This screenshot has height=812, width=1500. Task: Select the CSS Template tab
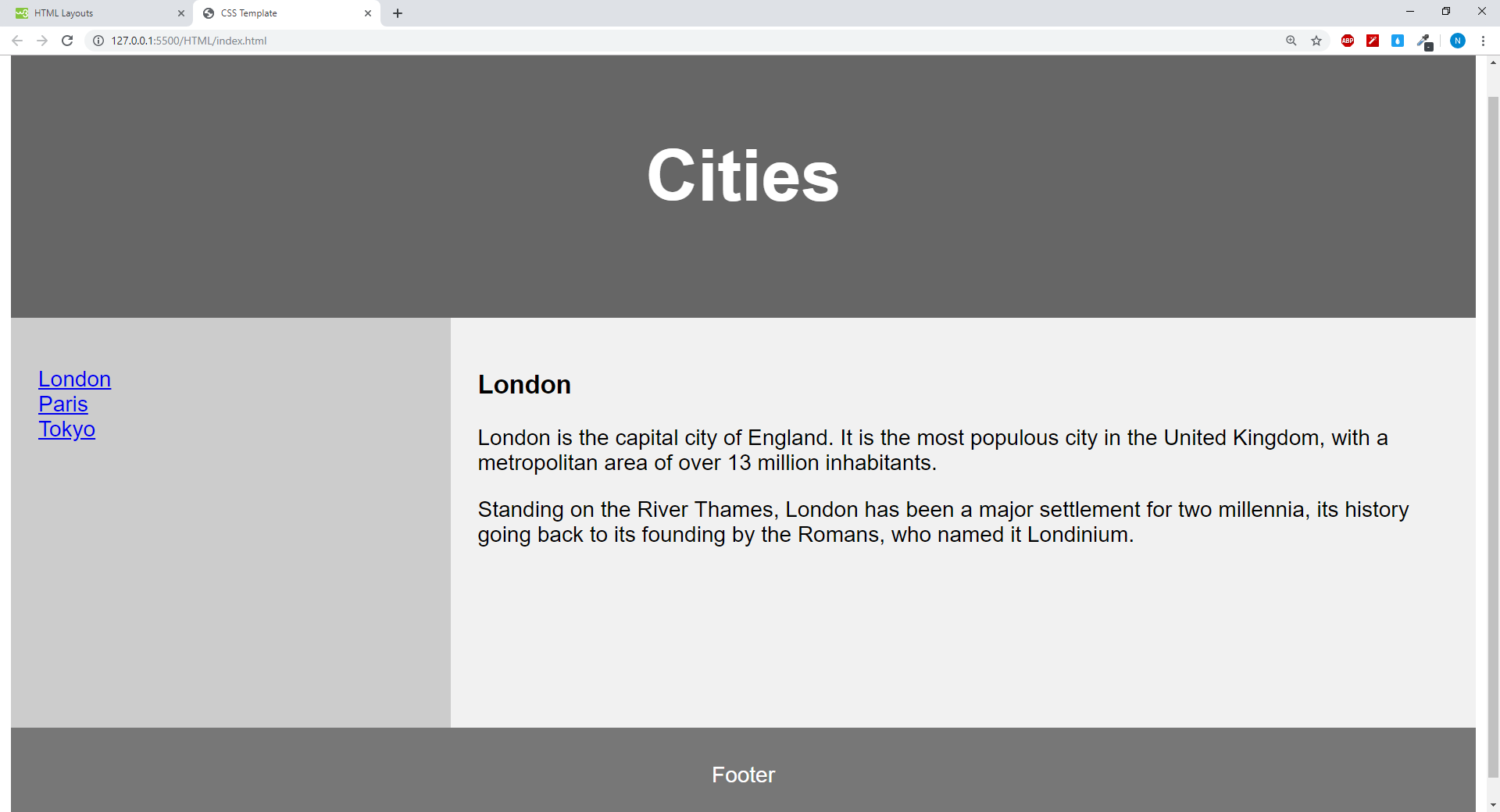[x=281, y=13]
